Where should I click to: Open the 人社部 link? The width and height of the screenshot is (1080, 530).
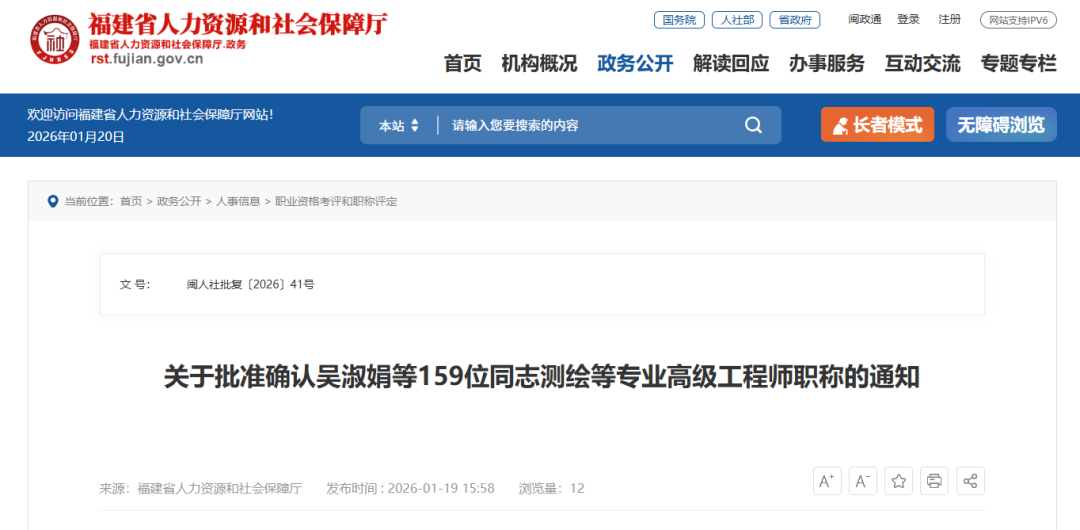click(737, 20)
